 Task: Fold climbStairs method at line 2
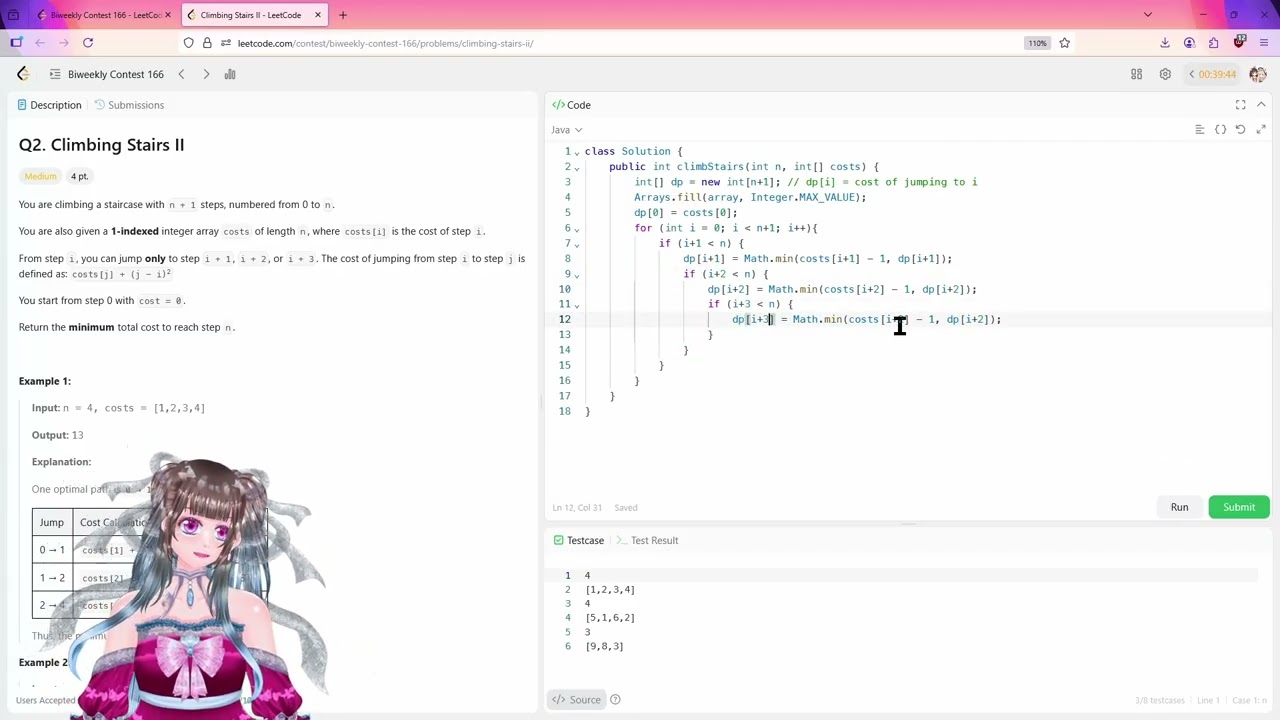pos(576,167)
